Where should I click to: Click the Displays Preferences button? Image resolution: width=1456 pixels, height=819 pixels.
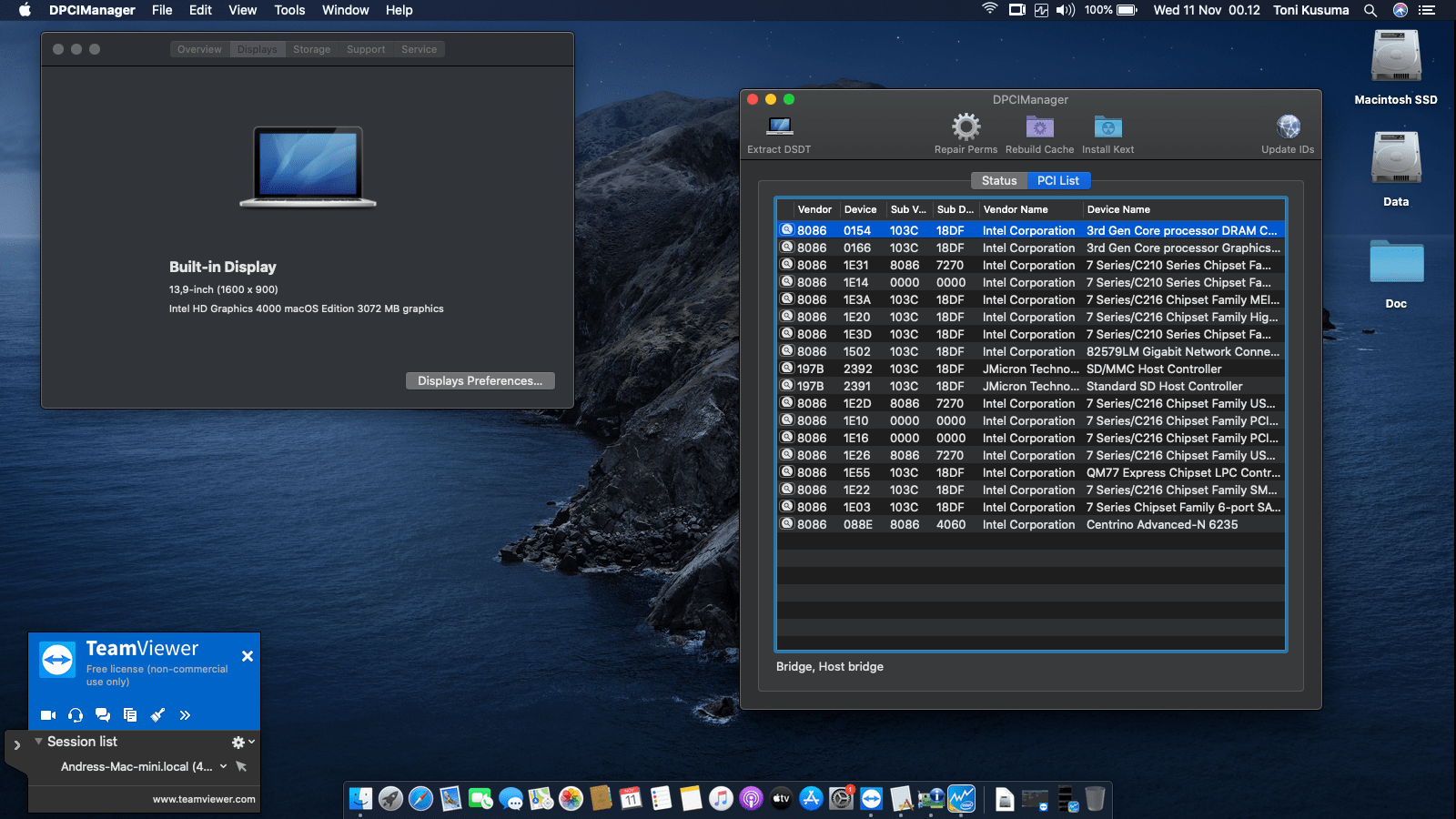(x=480, y=380)
